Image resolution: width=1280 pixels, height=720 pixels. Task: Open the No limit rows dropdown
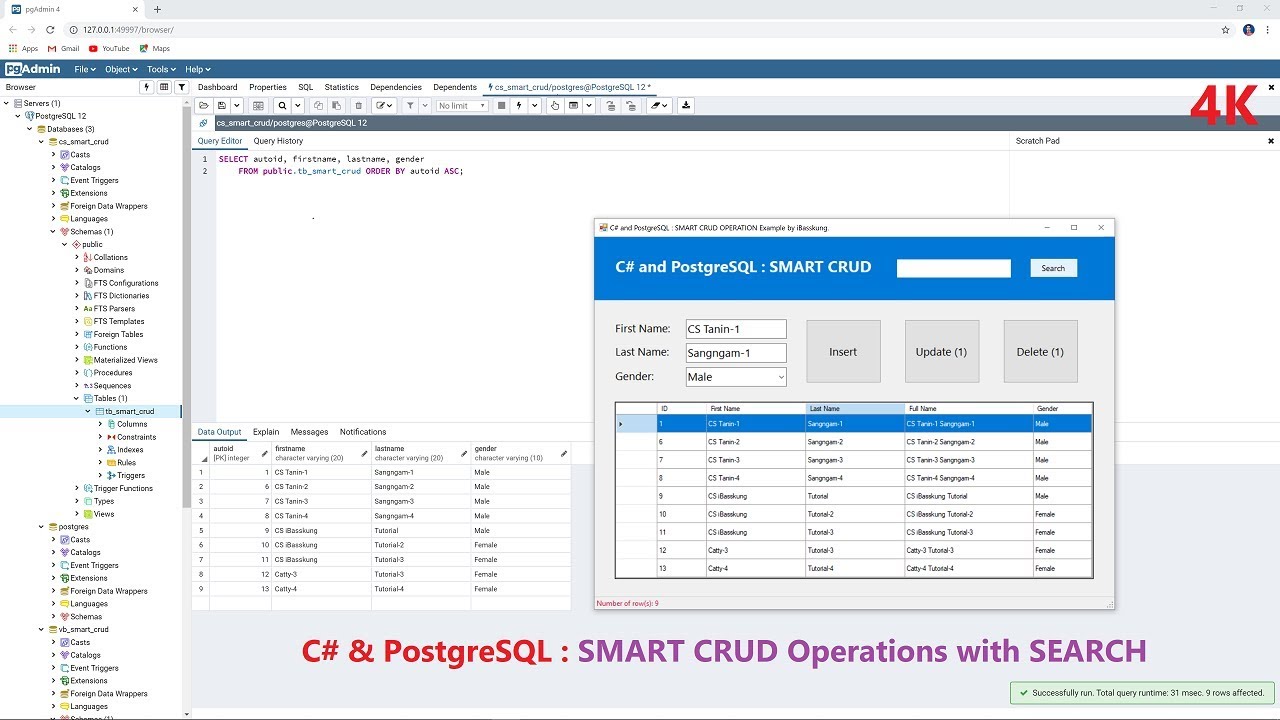tap(462, 105)
